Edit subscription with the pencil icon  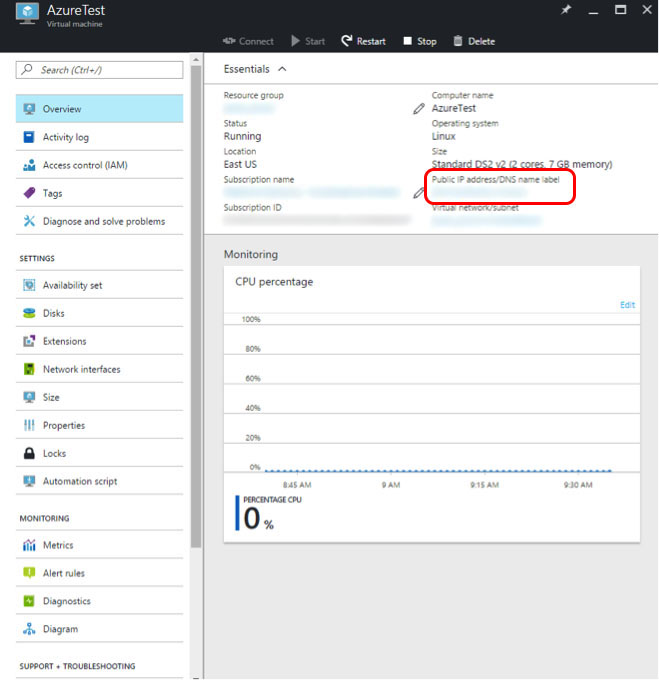tap(418, 193)
